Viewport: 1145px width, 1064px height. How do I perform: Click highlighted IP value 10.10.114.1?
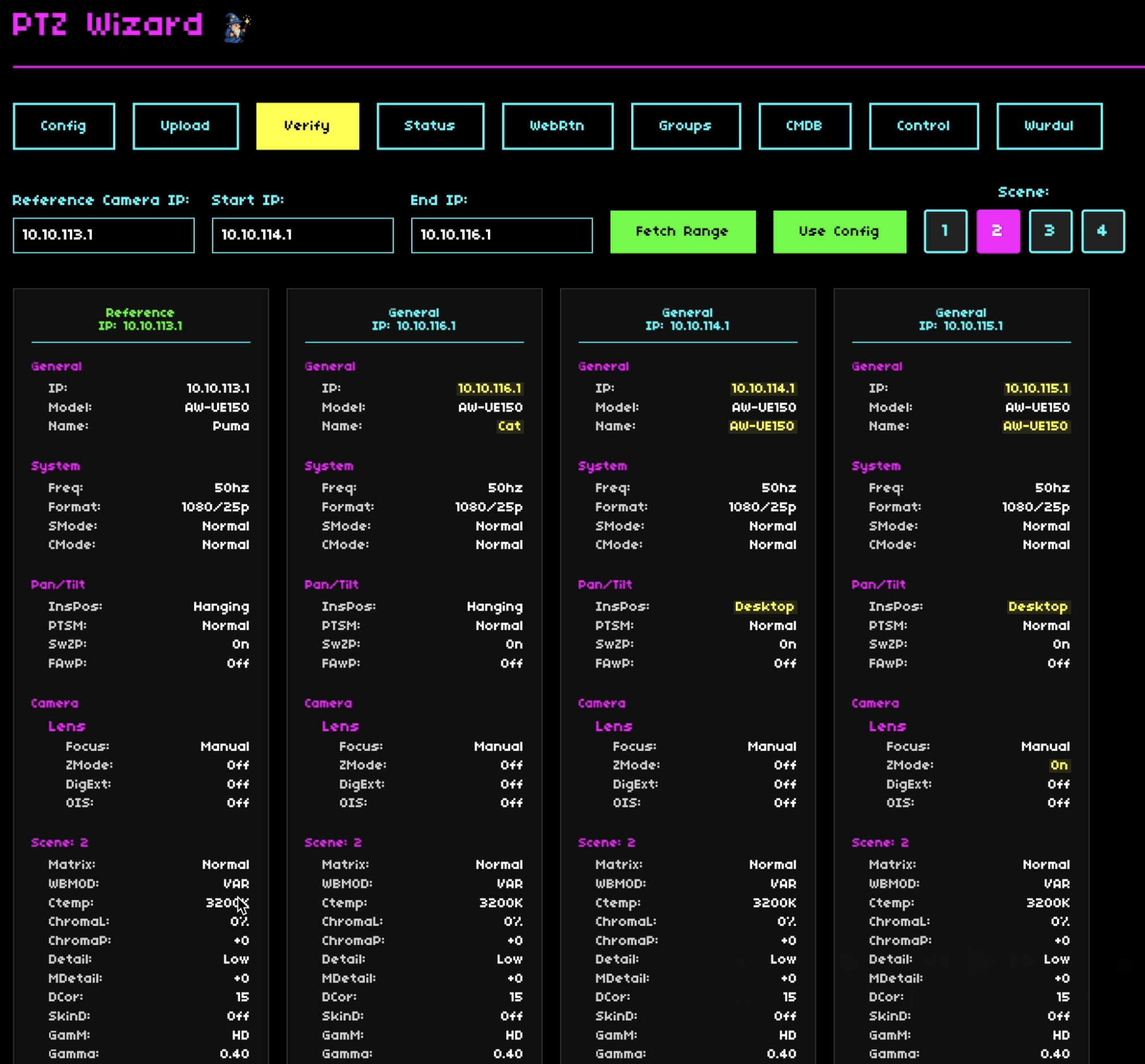tap(763, 388)
